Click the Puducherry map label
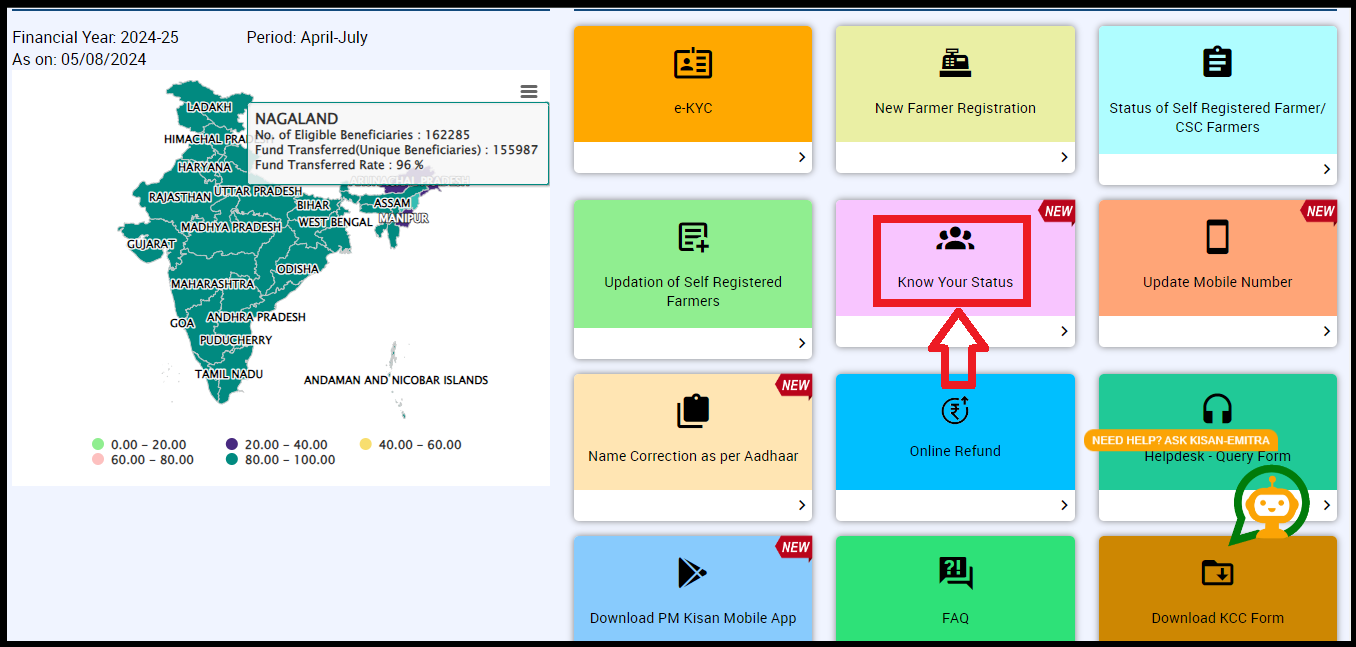This screenshot has height=647, width=1356. tap(236, 340)
